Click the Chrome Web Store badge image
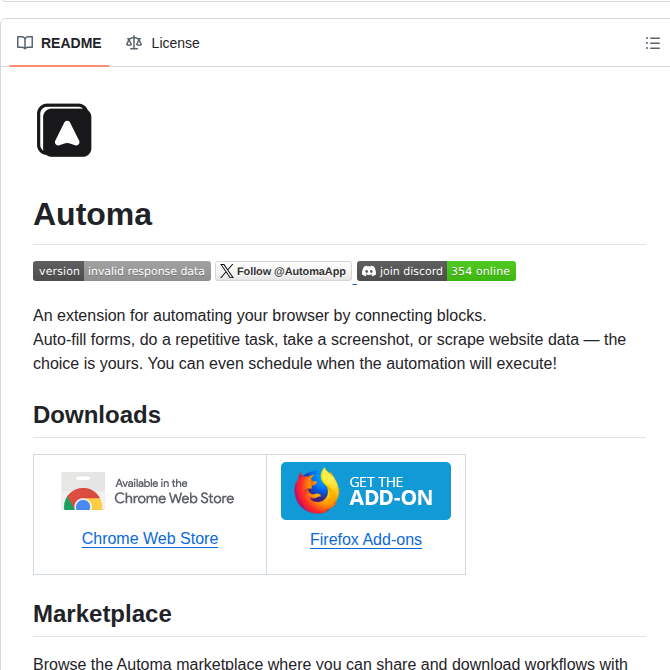Viewport: 670px width, 670px height. pos(150,491)
